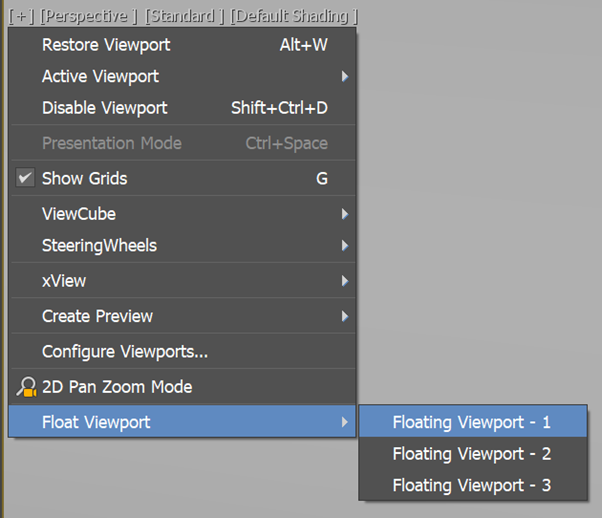Toggle the Show Grids checkbox
Screen dimensions: 602x518
(x=25, y=178)
